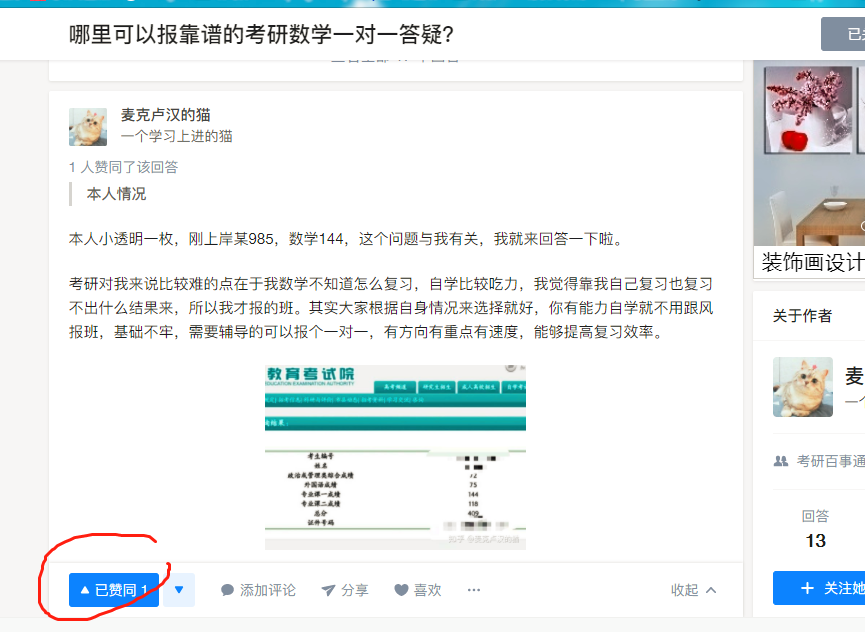
Task: Click the 喜欢 heart button
Action: 418,590
